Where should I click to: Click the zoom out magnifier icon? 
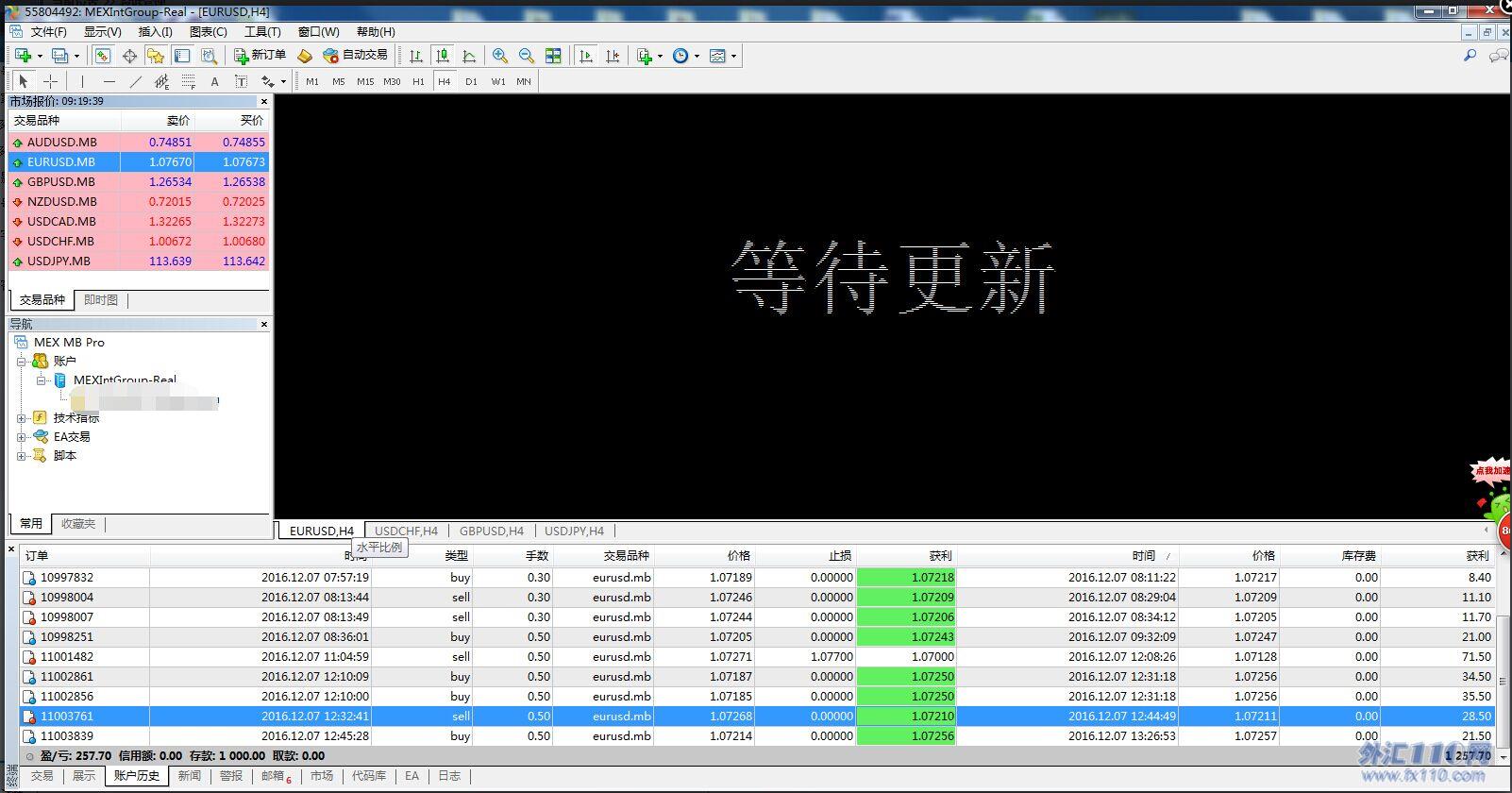pyautogui.click(x=527, y=56)
